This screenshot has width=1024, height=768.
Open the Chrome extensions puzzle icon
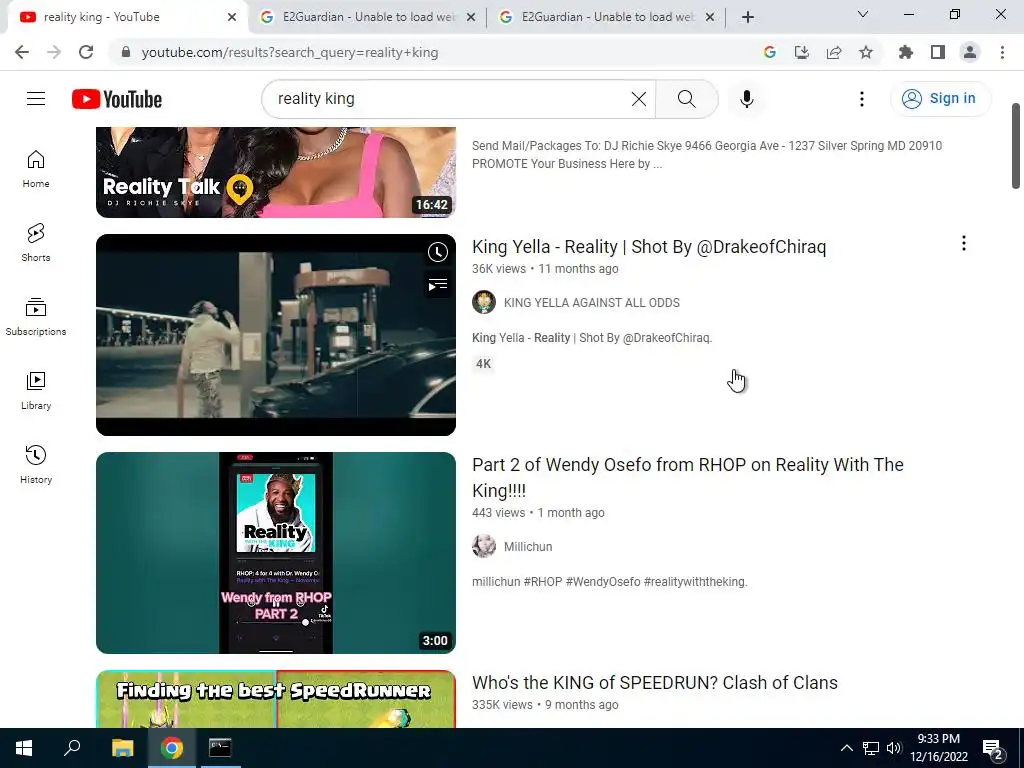tap(906, 52)
